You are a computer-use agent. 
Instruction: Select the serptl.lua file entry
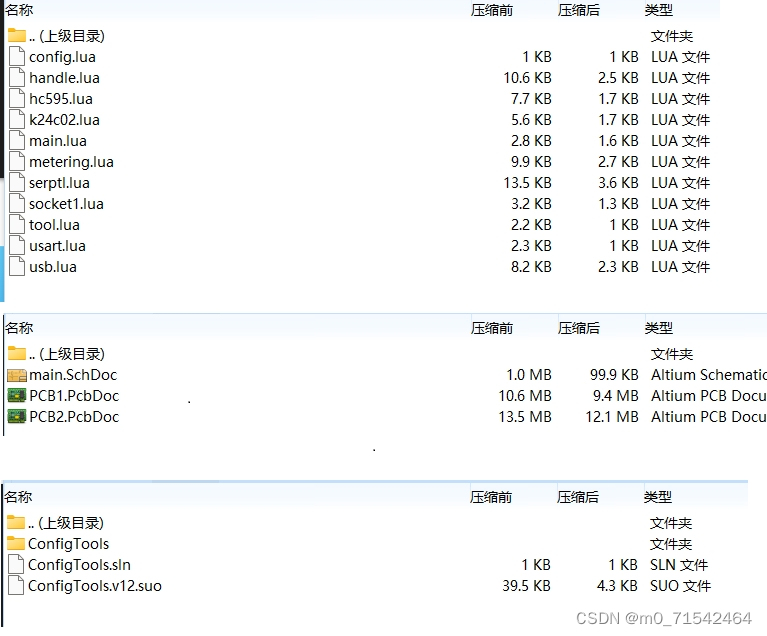tap(59, 183)
